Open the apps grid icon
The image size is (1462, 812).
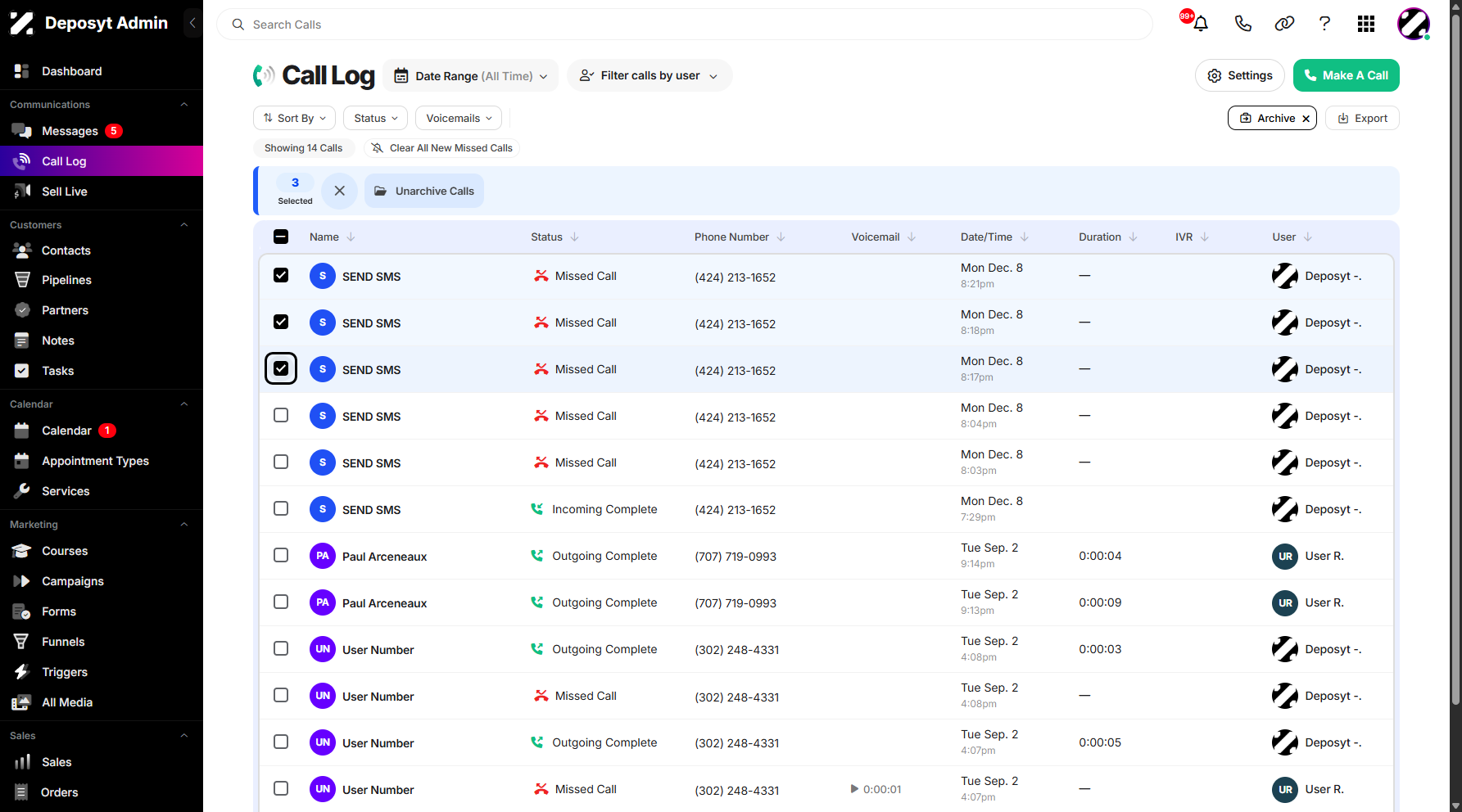click(x=1365, y=24)
